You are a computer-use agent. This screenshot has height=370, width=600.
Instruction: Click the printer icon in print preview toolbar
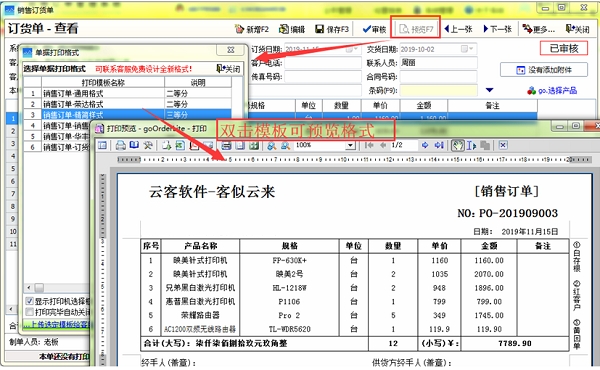(121, 145)
